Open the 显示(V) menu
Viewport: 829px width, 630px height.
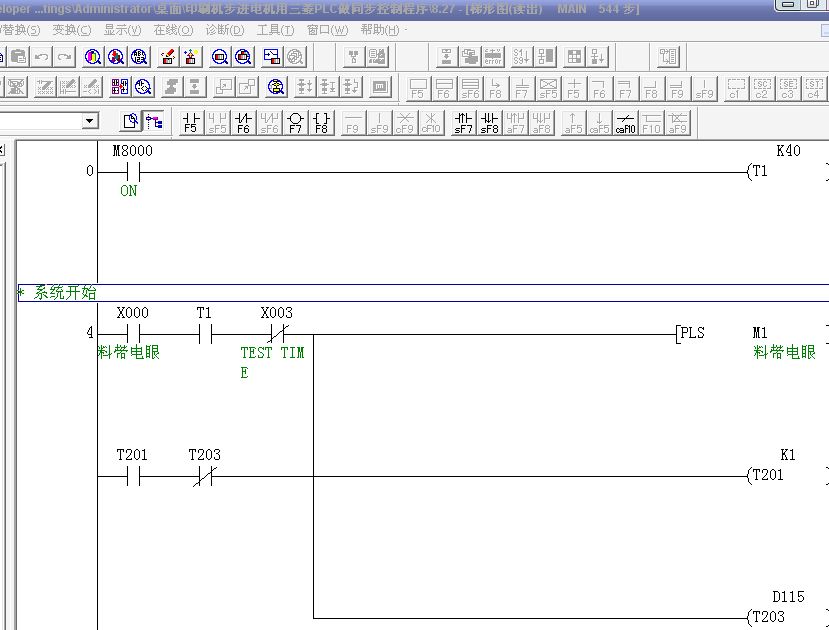pos(122,30)
